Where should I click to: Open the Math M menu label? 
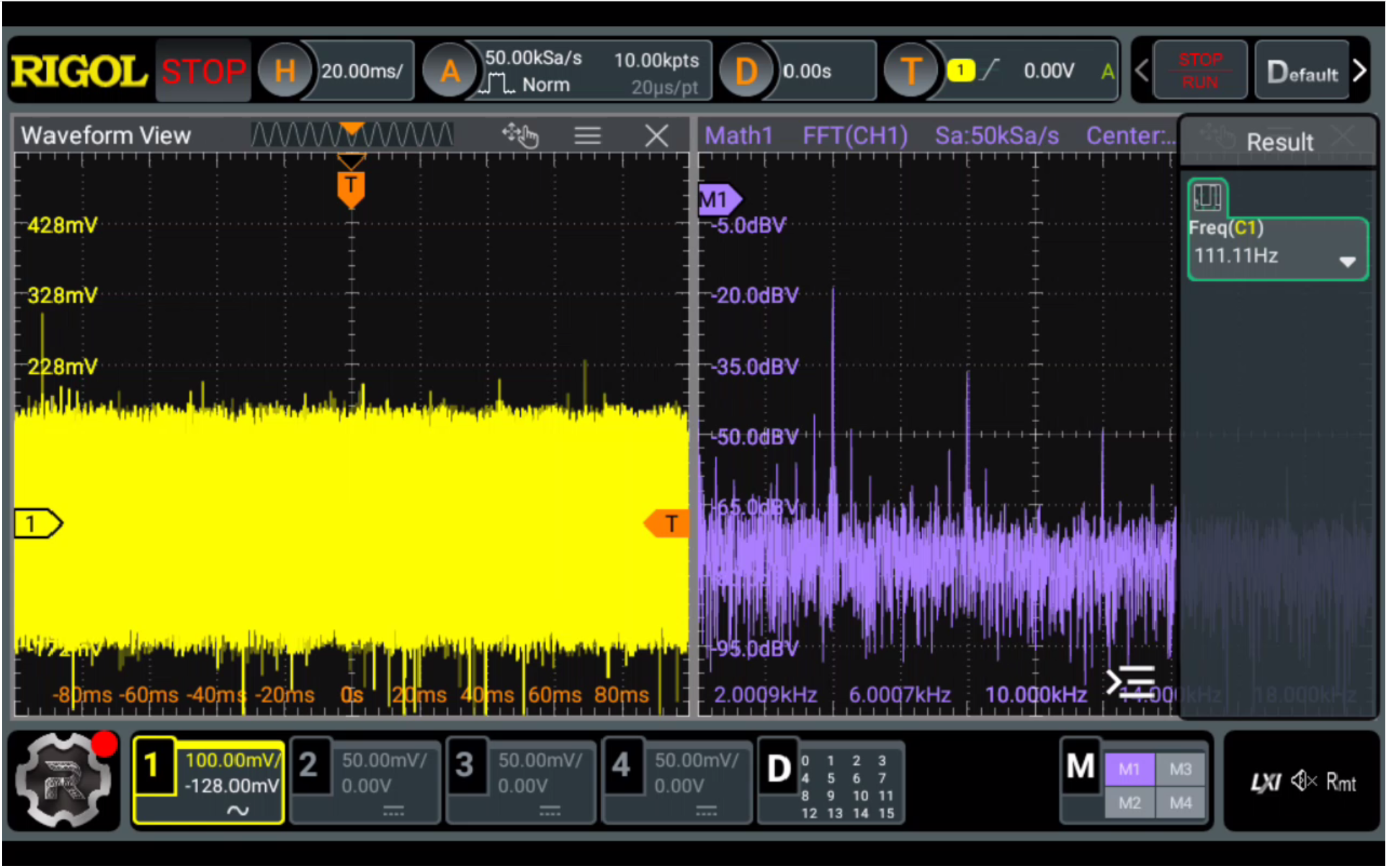click(1081, 766)
